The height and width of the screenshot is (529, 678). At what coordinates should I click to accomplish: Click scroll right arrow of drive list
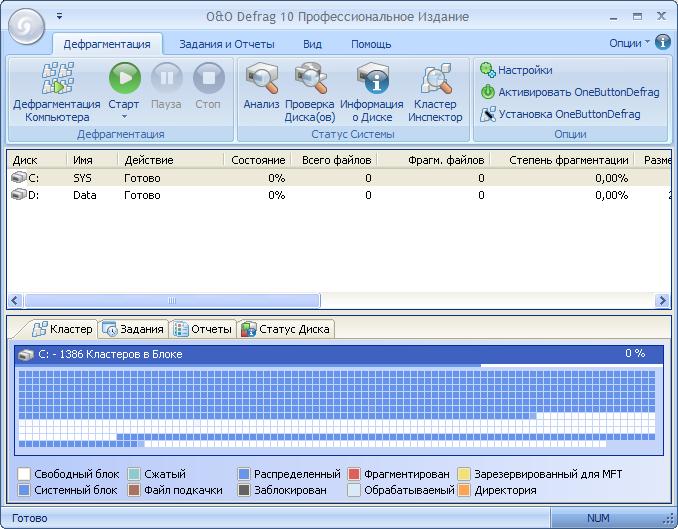tap(662, 300)
